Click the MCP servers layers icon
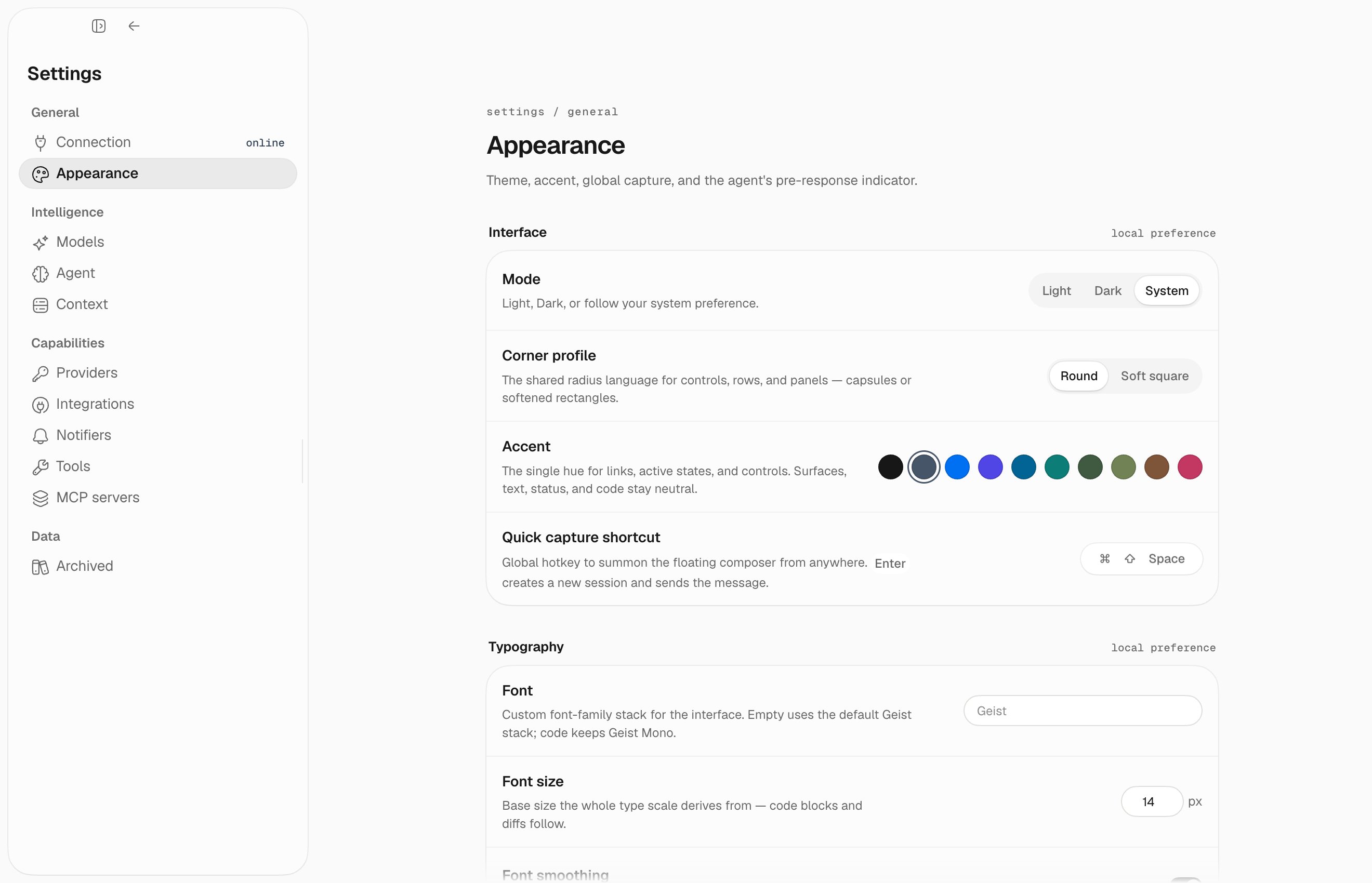 tap(40, 498)
